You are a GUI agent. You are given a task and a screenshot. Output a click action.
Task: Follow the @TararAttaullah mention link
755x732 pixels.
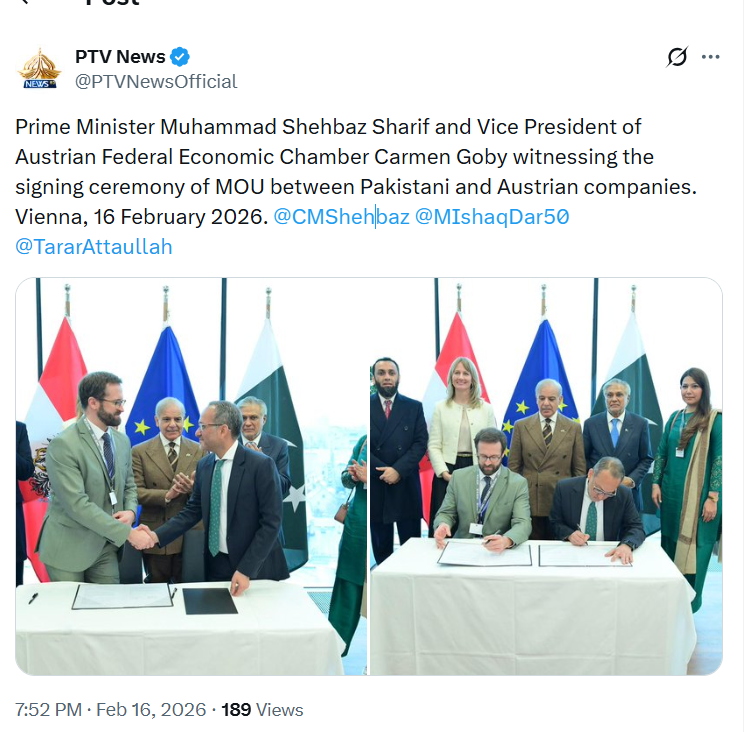pos(94,246)
